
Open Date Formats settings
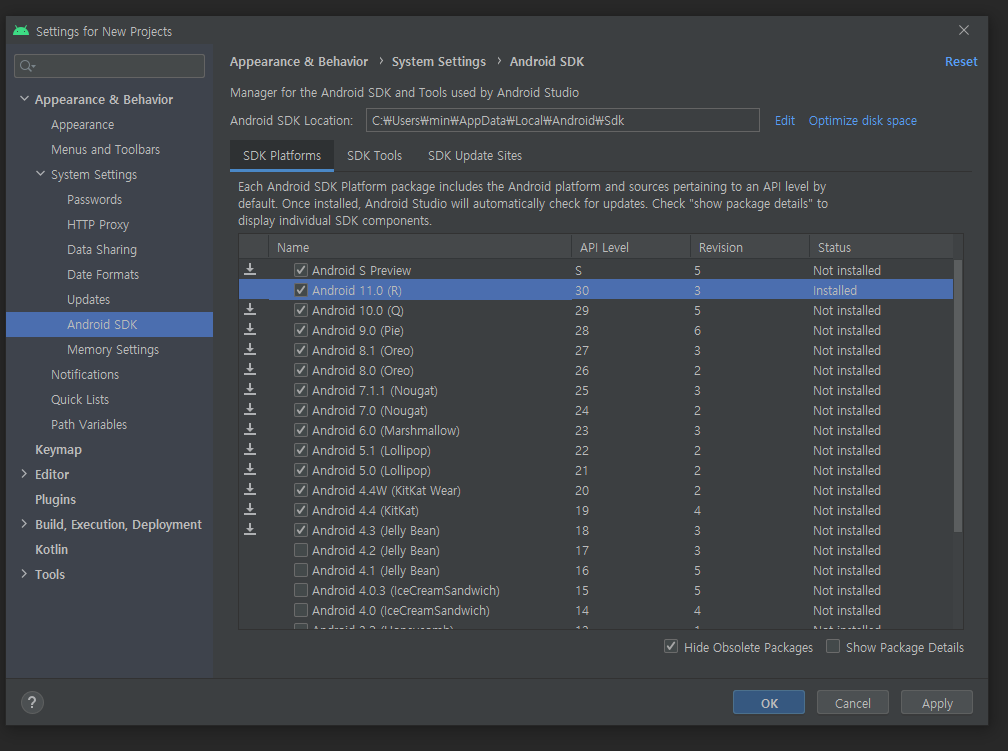(103, 275)
